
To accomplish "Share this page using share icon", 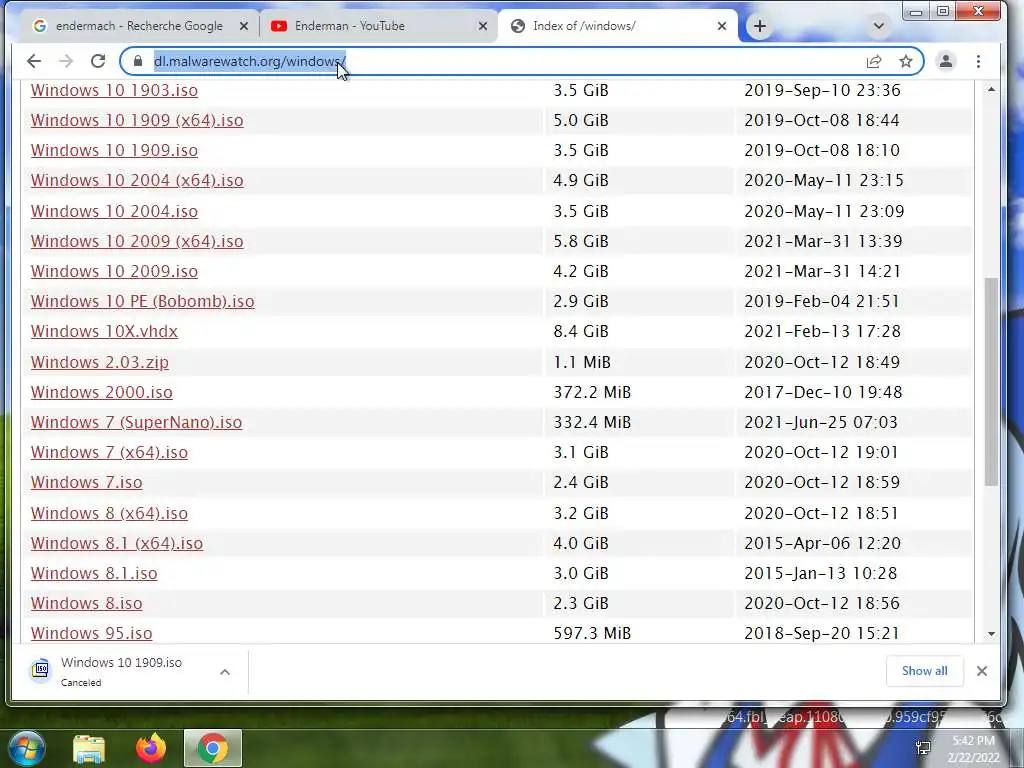I will pos(874,61).
